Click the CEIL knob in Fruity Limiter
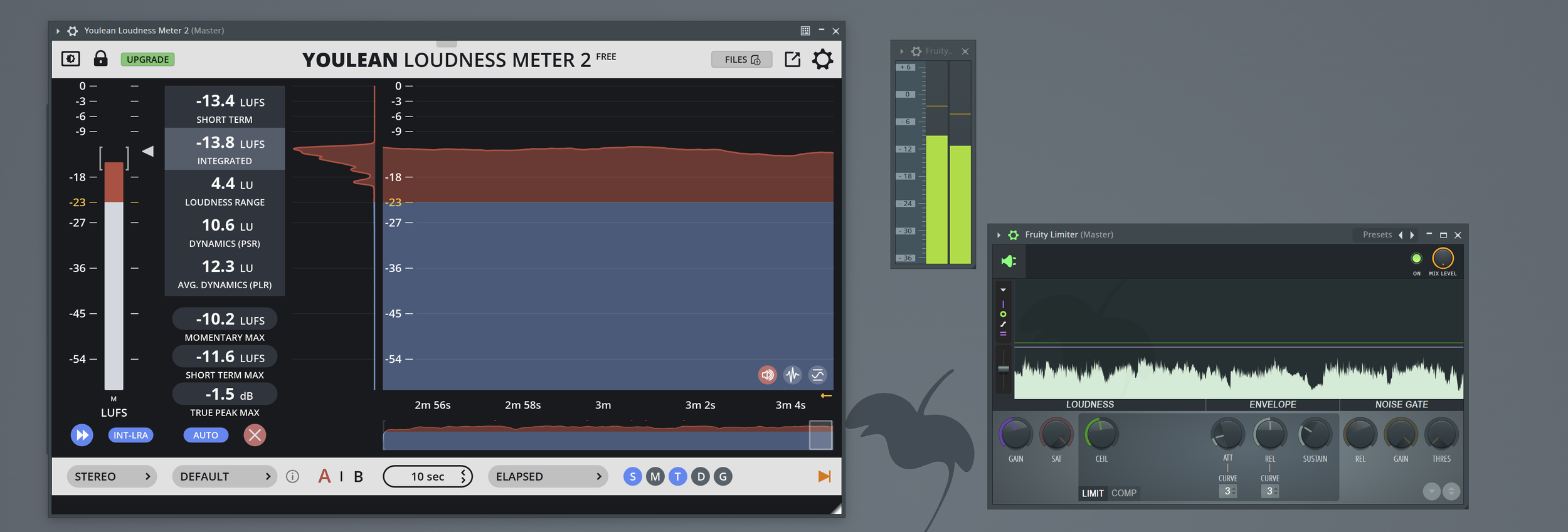Image resolution: width=1568 pixels, height=532 pixels. click(x=1101, y=434)
